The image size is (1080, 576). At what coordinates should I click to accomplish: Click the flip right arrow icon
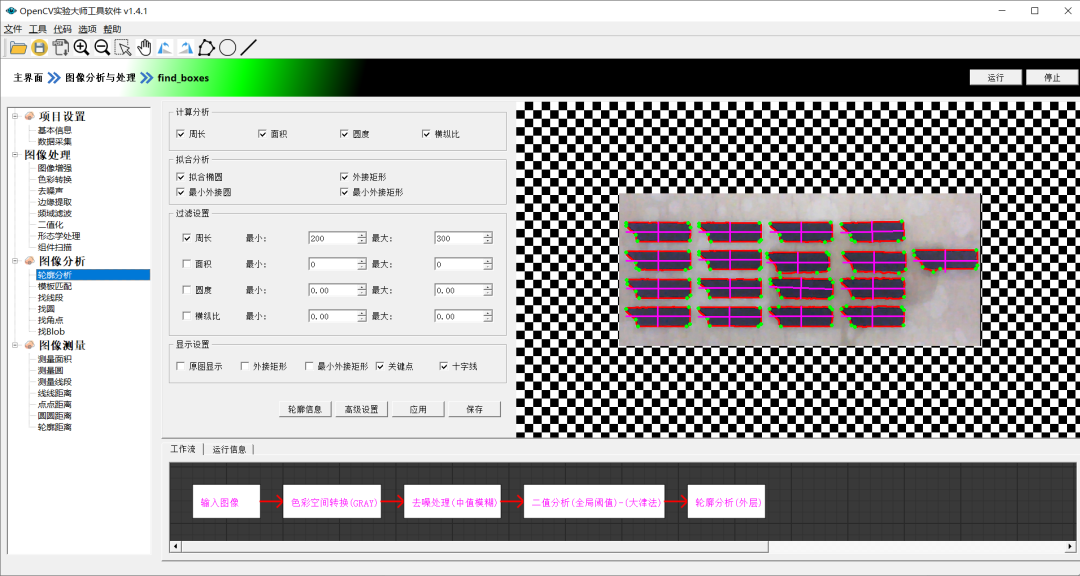(x=185, y=48)
